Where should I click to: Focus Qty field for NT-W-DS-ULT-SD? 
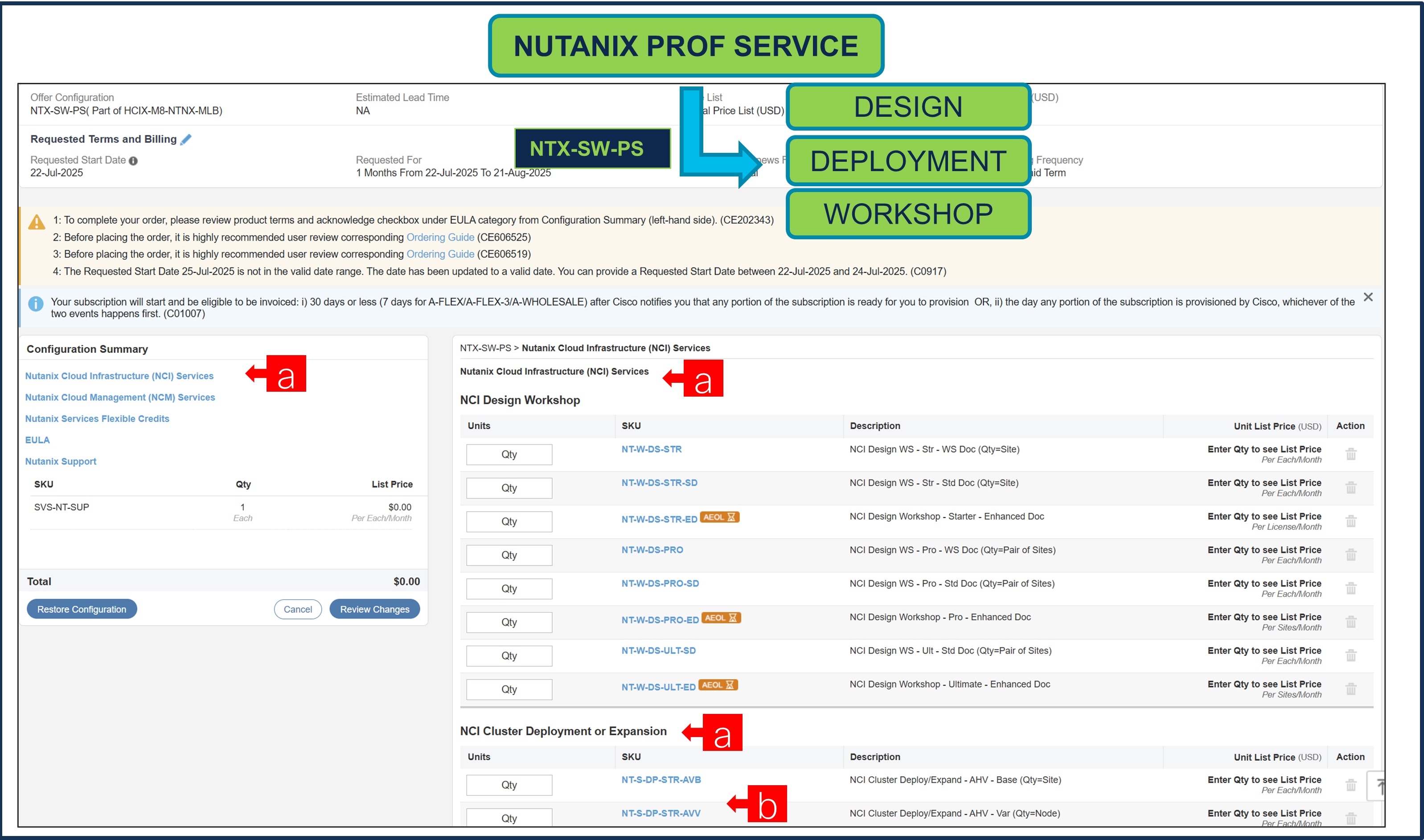[509, 656]
